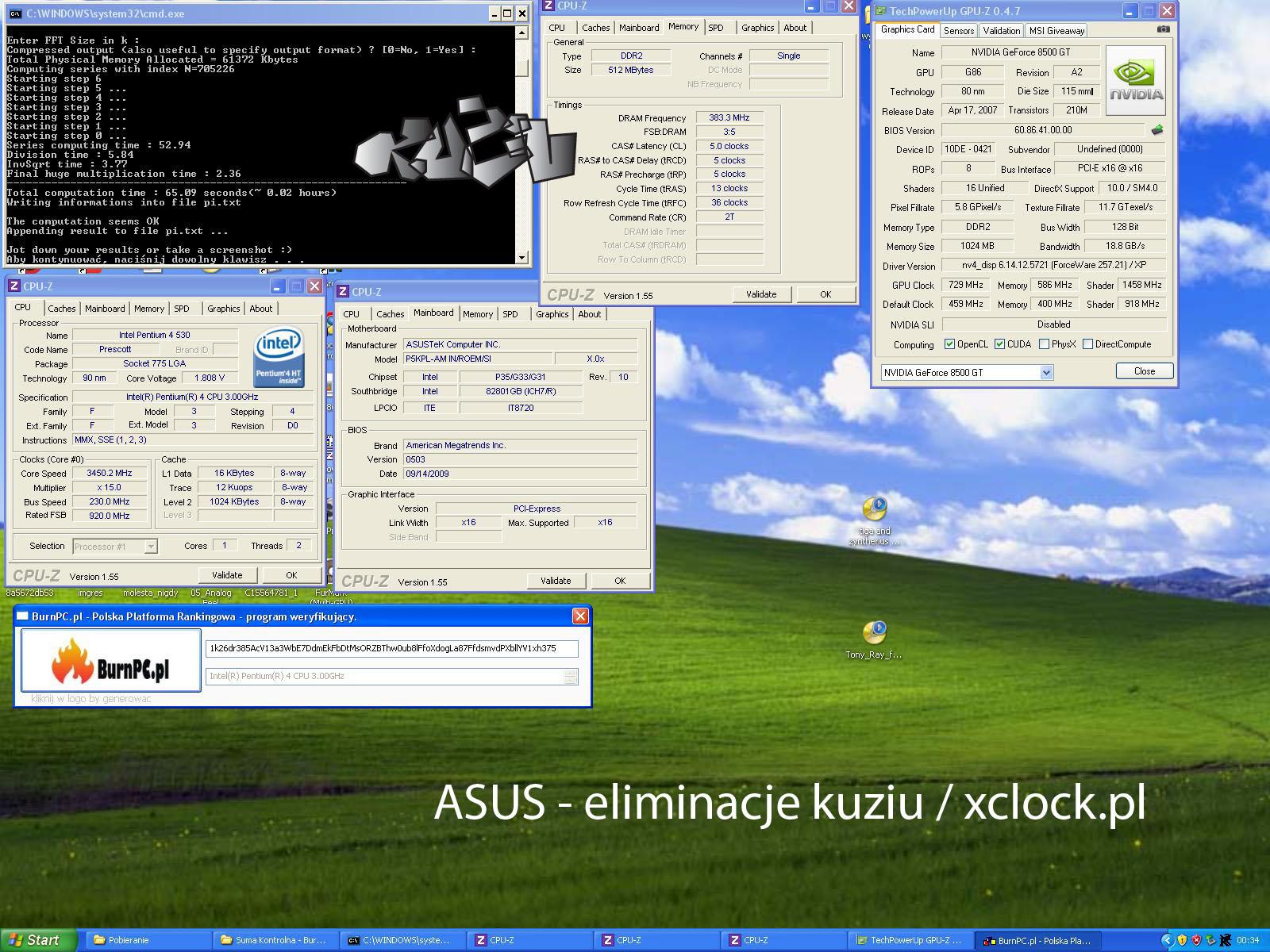Click the DRAM Frequency 383.3 MHz value
The image size is (1270, 952).
[x=729, y=117]
